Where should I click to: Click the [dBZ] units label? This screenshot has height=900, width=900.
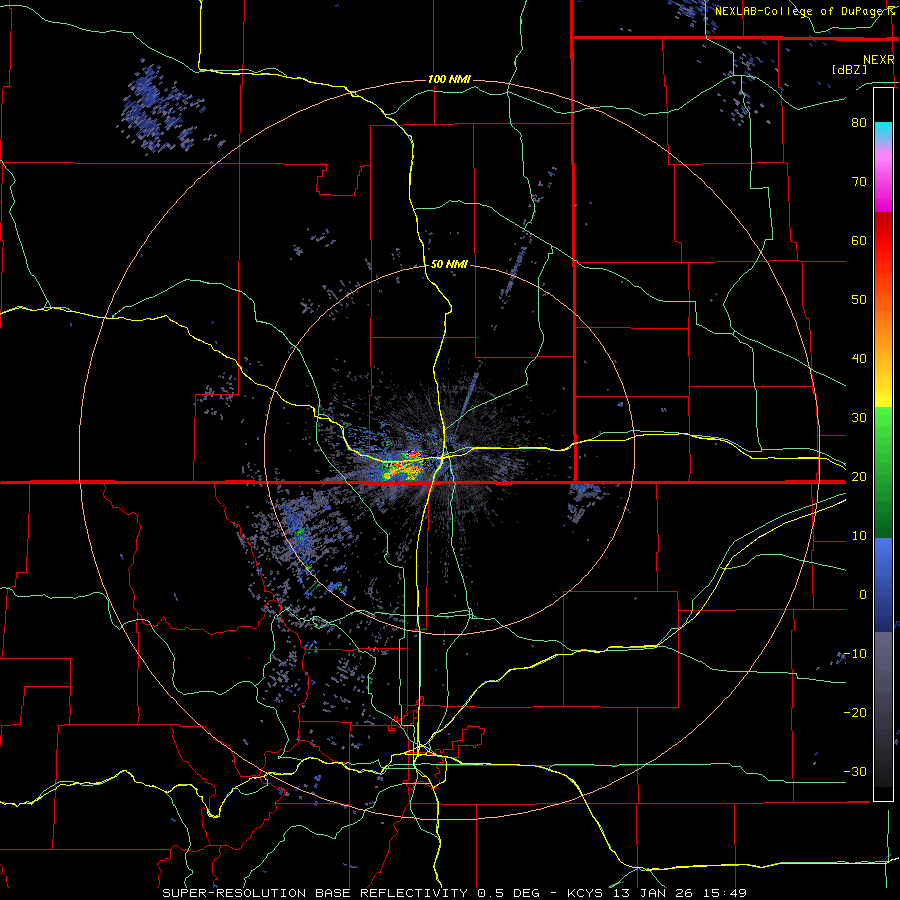[x=849, y=69]
